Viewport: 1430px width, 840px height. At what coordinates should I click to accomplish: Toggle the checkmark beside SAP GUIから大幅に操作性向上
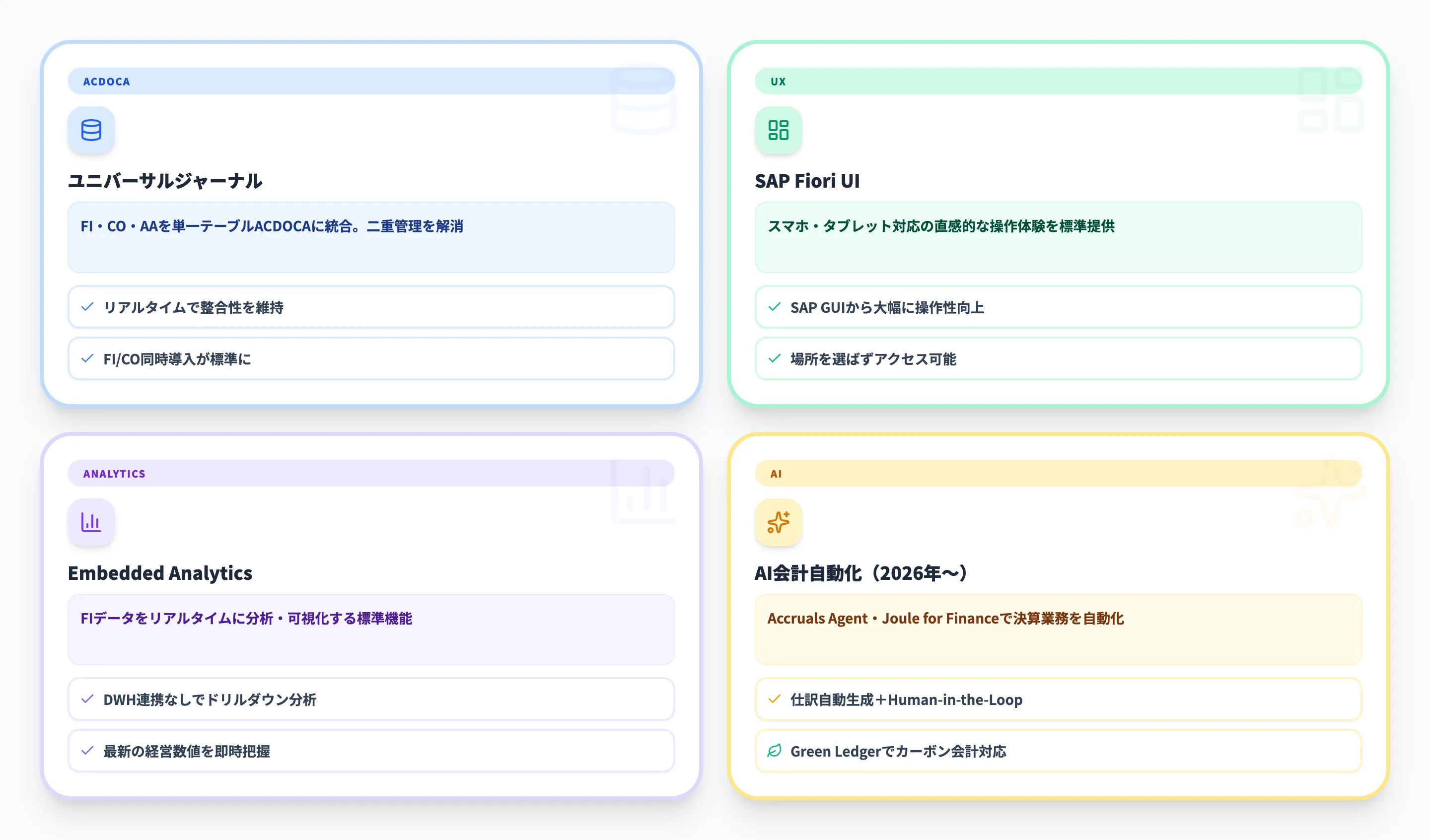tap(774, 307)
